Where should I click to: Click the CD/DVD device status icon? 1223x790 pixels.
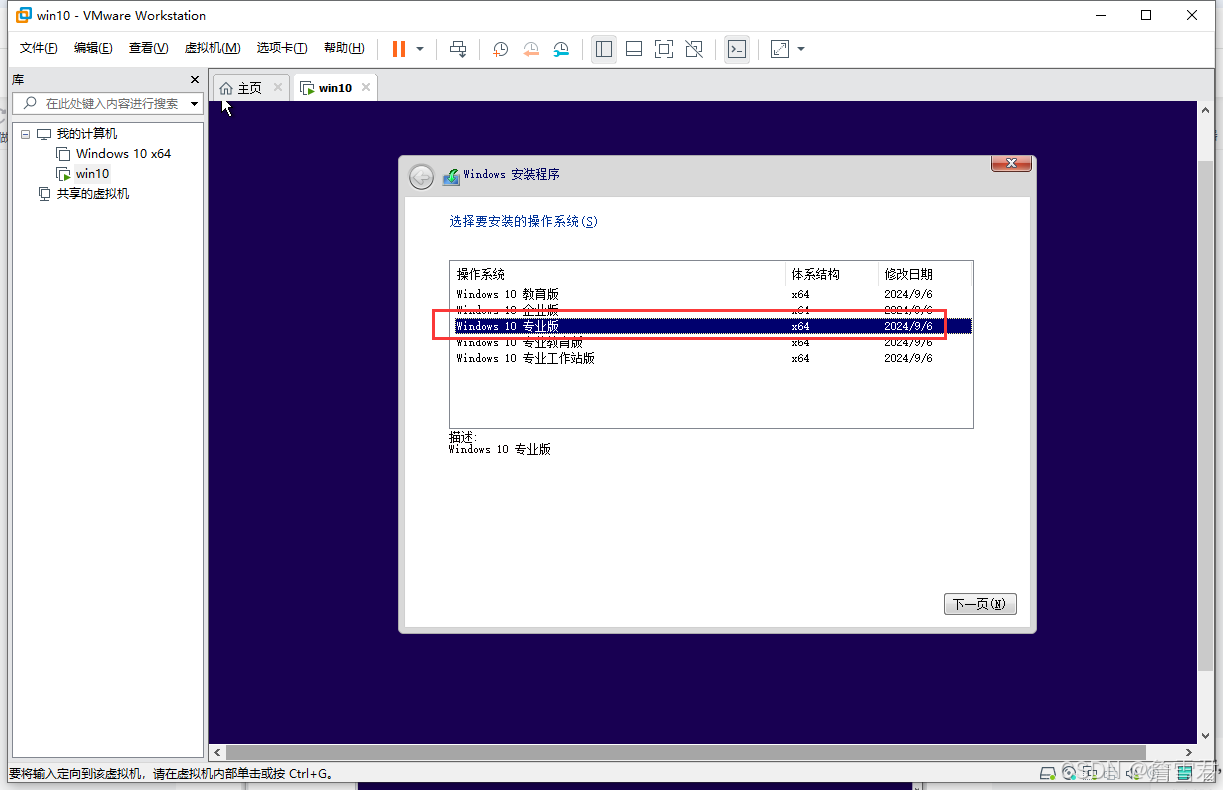point(1068,772)
